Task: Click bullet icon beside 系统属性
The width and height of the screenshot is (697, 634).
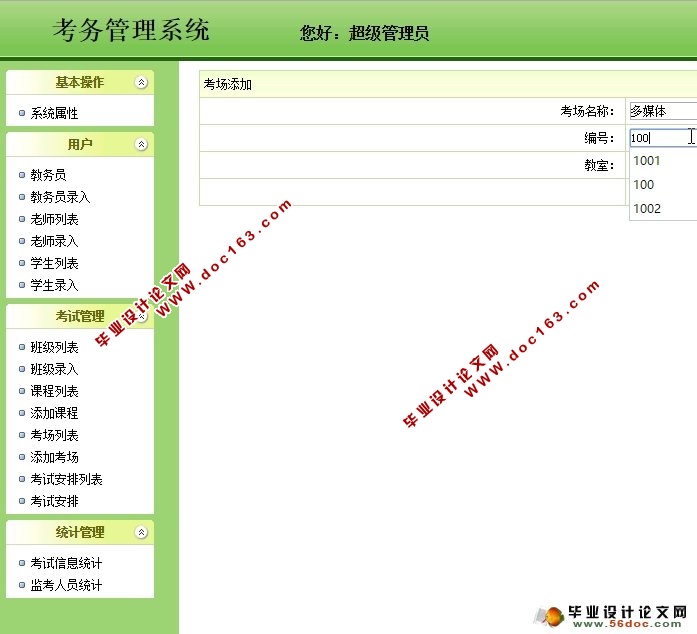Action: (21, 113)
